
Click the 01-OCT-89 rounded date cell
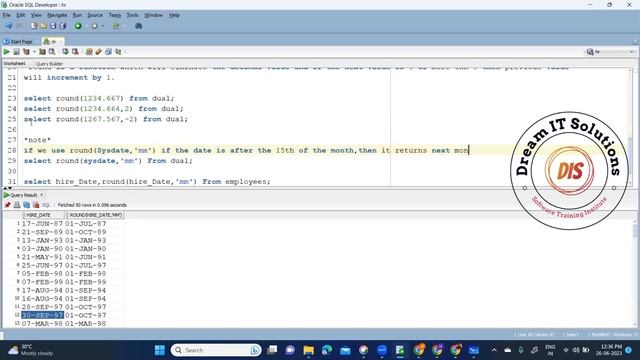[86, 232]
